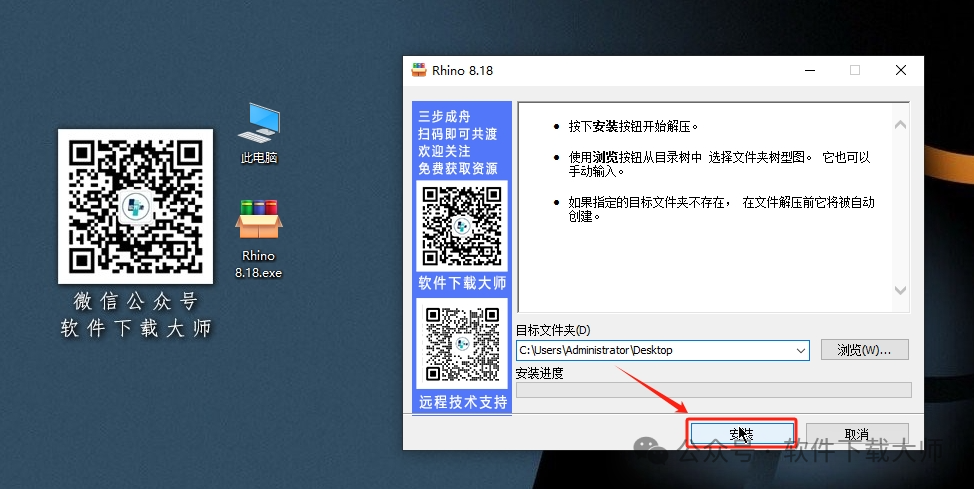Click the upper QR code in the installer sidebar
The width and height of the screenshot is (974, 489).
(462, 226)
